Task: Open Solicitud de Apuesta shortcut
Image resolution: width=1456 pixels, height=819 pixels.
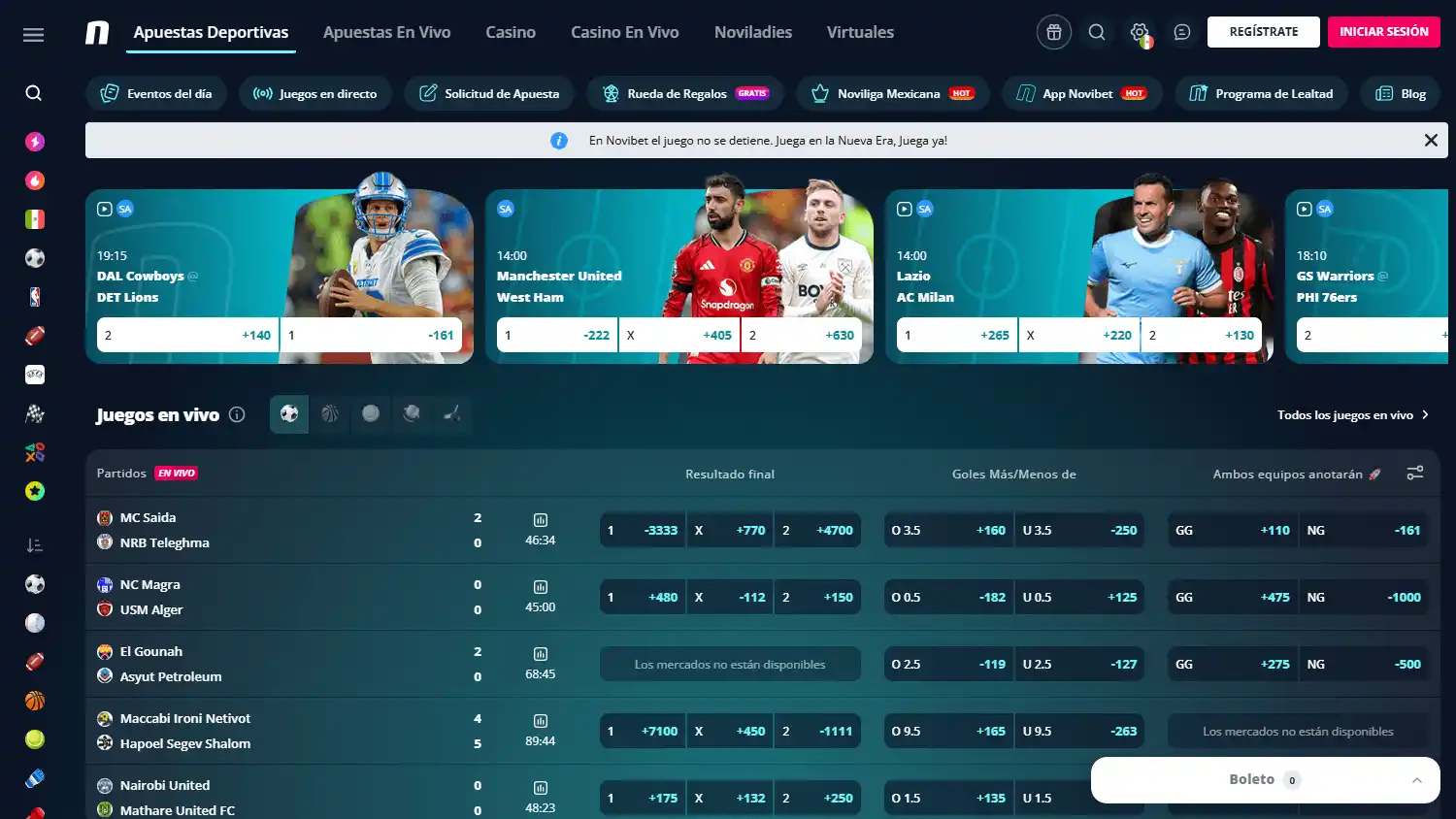Action: pyautogui.click(x=489, y=94)
